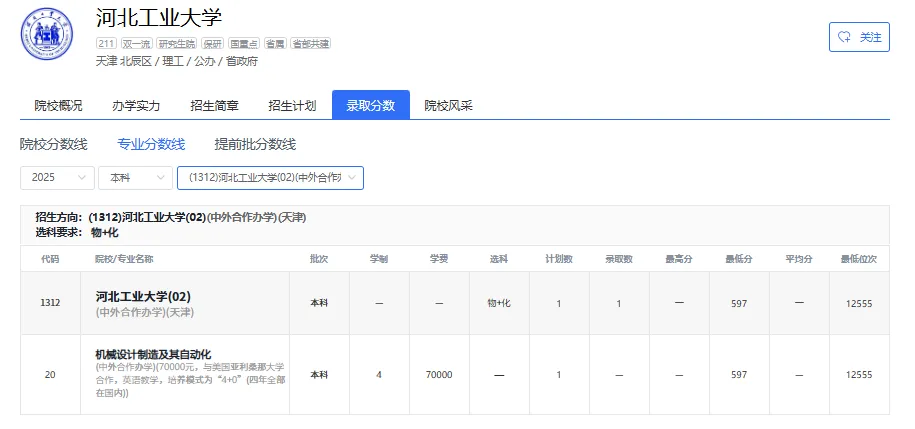Click the 研究生院 tag
915x429 pixels.
click(x=177, y=43)
